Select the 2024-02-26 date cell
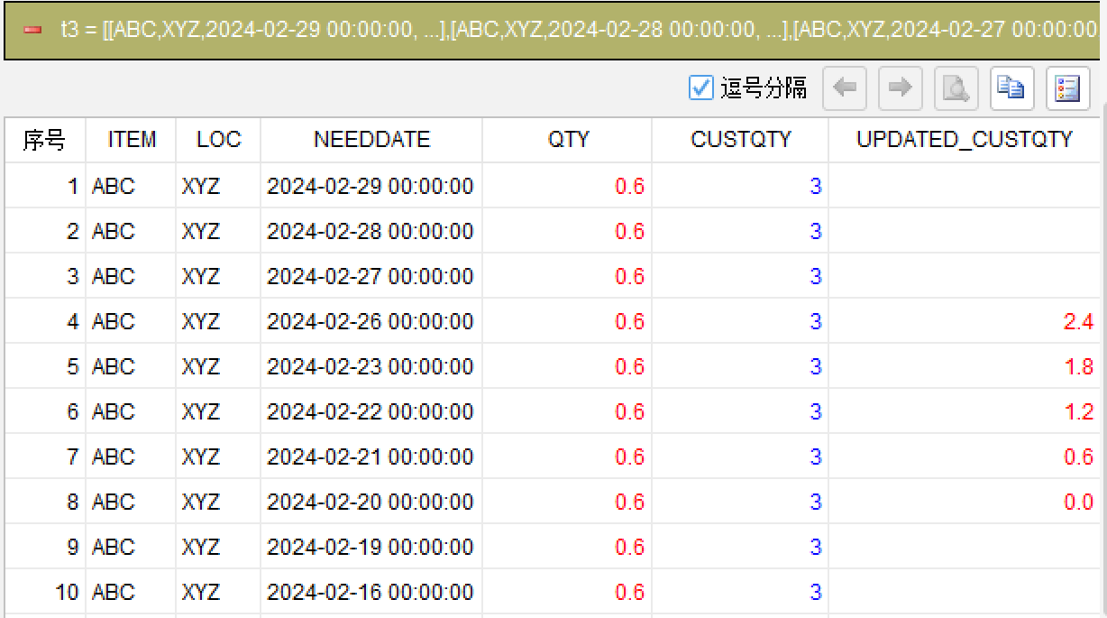This screenshot has width=1107, height=618. 370,321
